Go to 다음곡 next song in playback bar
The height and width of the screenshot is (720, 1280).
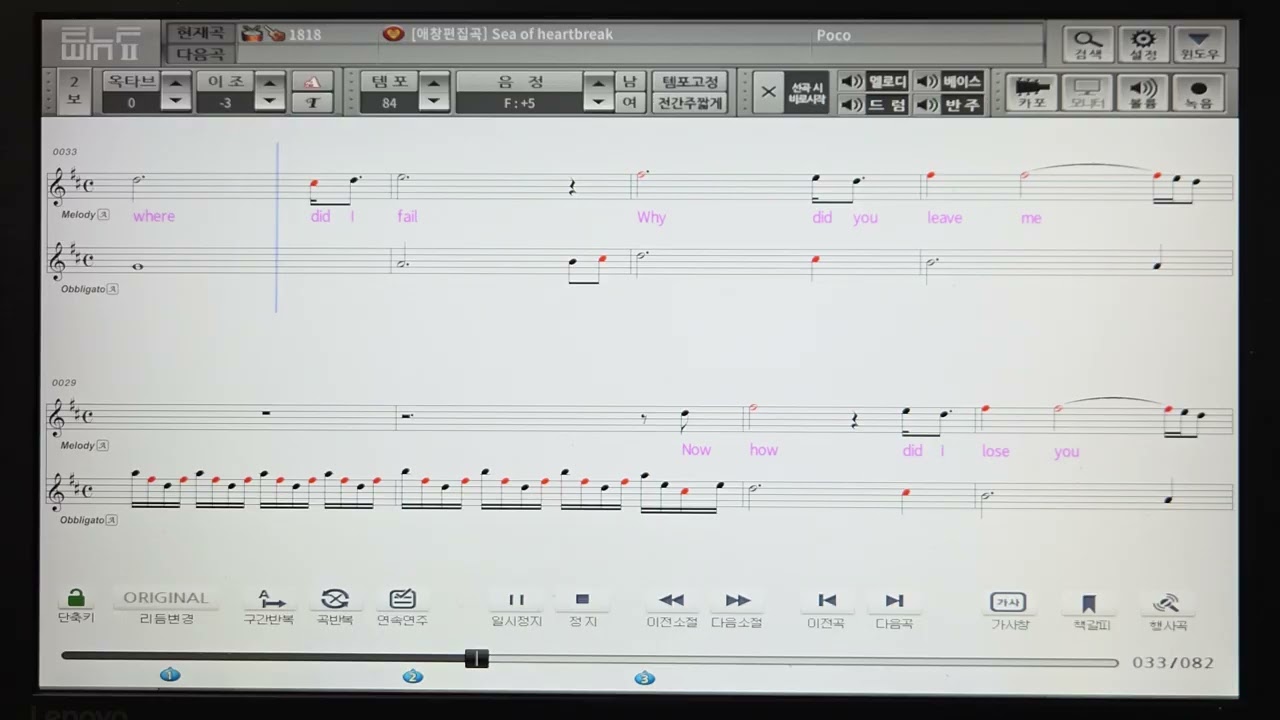pyautogui.click(x=894, y=608)
